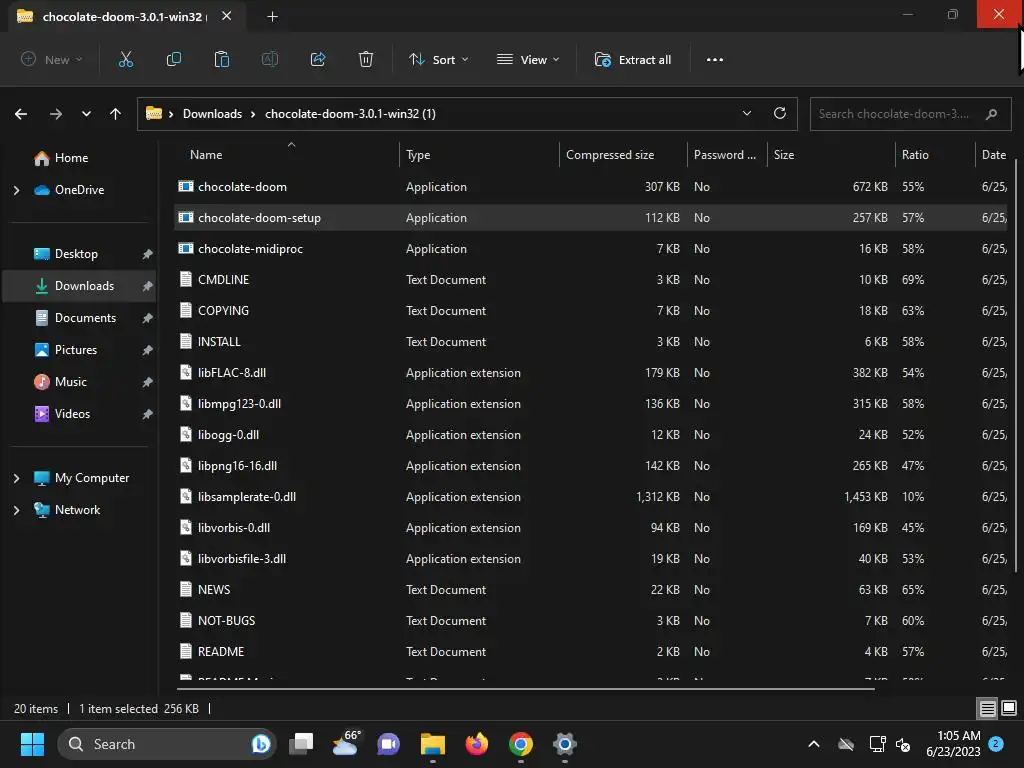The height and width of the screenshot is (768, 1024).
Task: Click the Paste clipboard icon
Action: pyautogui.click(x=222, y=59)
